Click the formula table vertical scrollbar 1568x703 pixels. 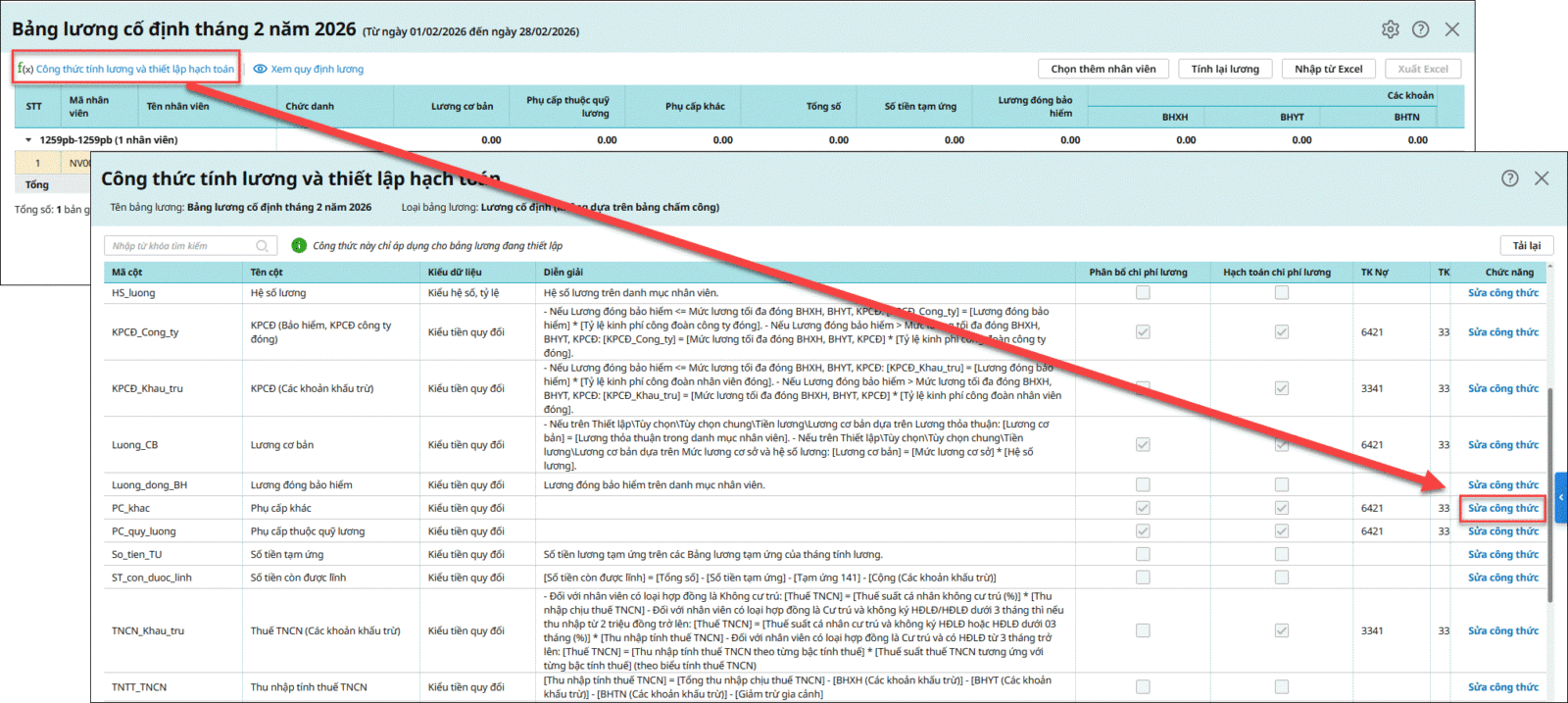[x=1549, y=490]
